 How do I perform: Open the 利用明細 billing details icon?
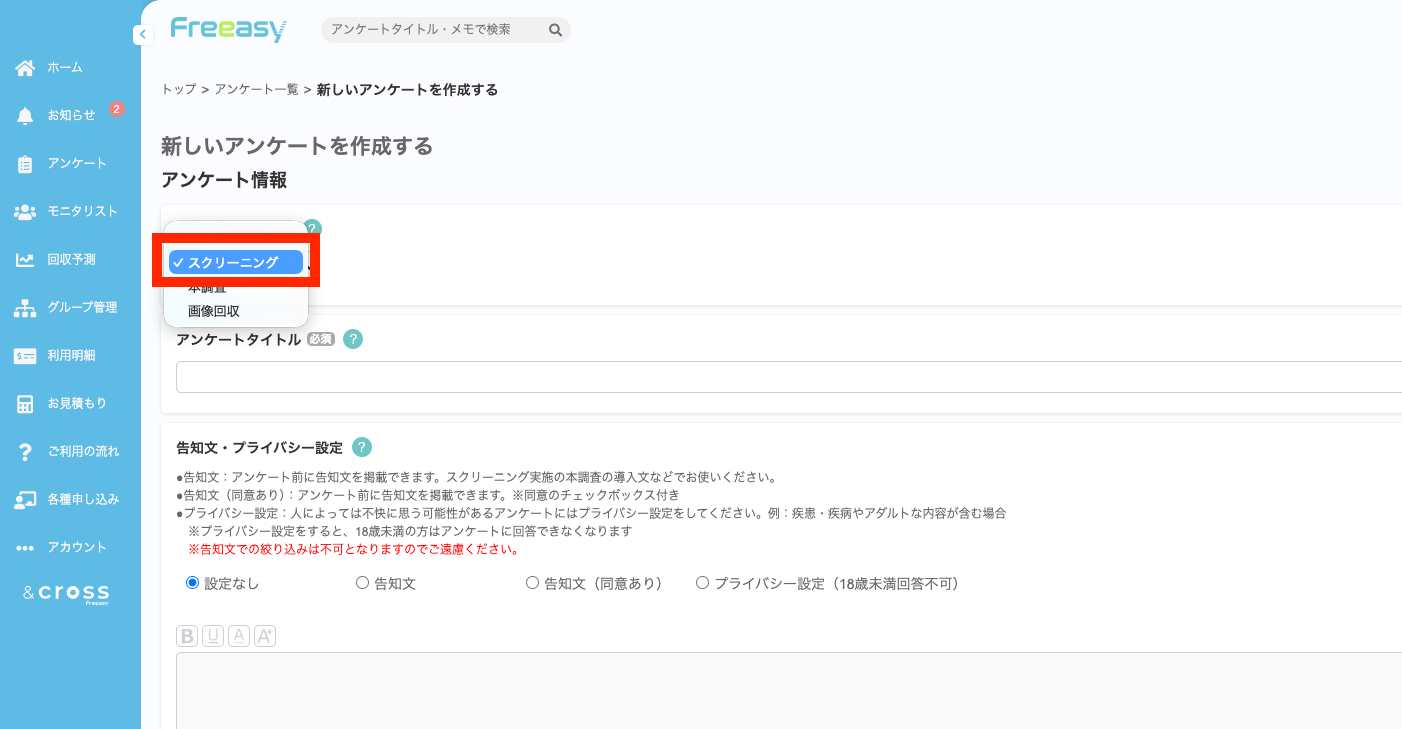24,355
